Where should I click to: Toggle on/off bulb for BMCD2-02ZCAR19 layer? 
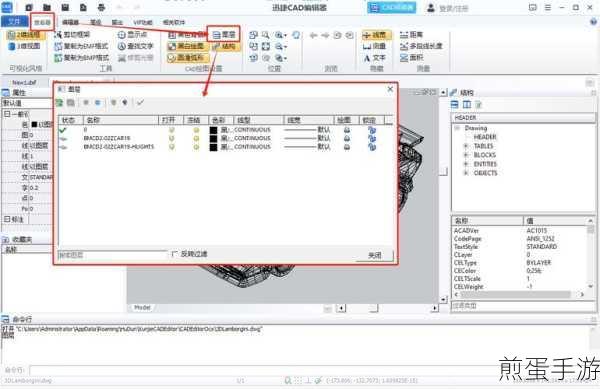pyautogui.click(x=171, y=138)
